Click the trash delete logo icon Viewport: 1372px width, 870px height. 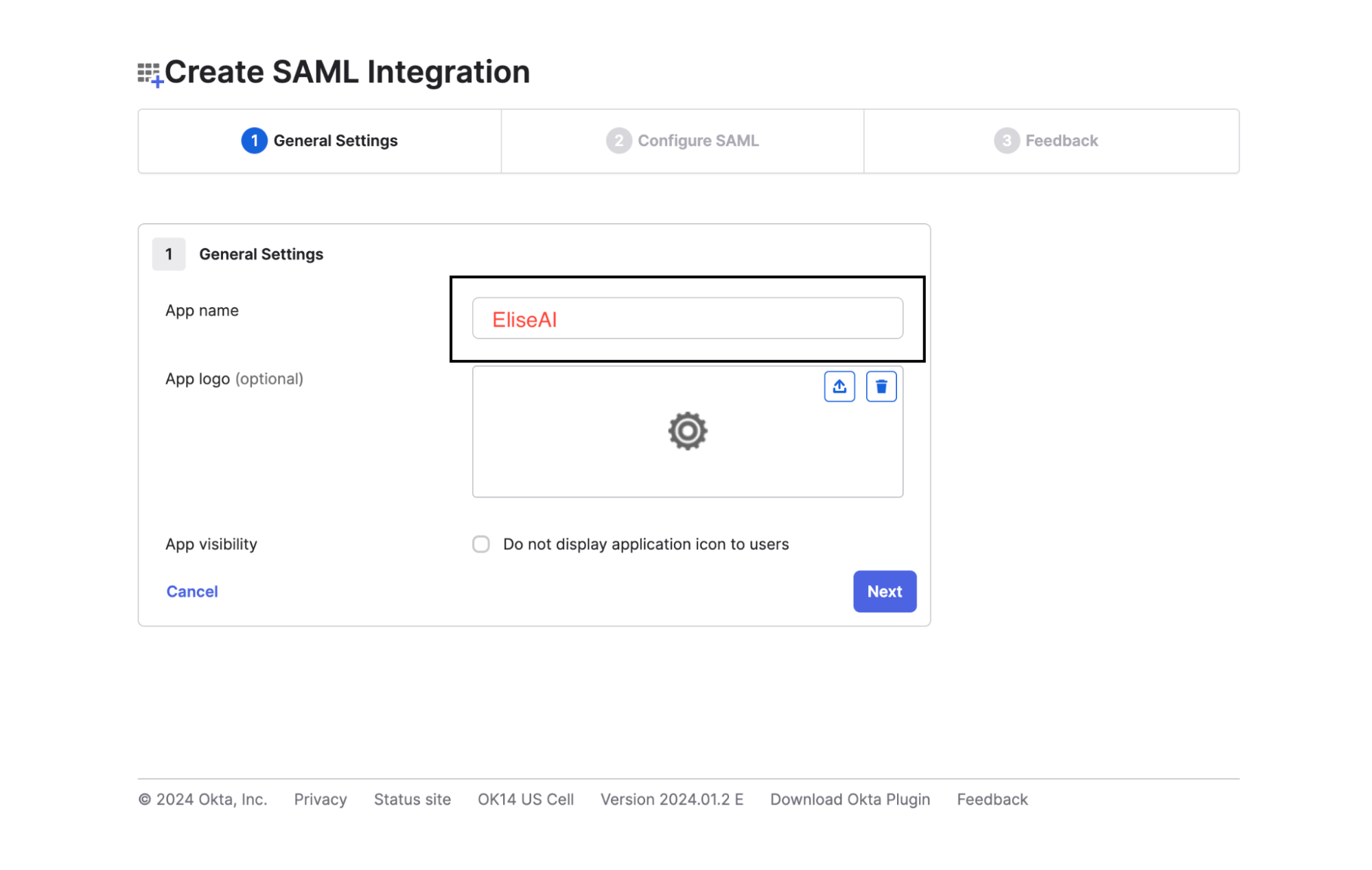[881, 387]
